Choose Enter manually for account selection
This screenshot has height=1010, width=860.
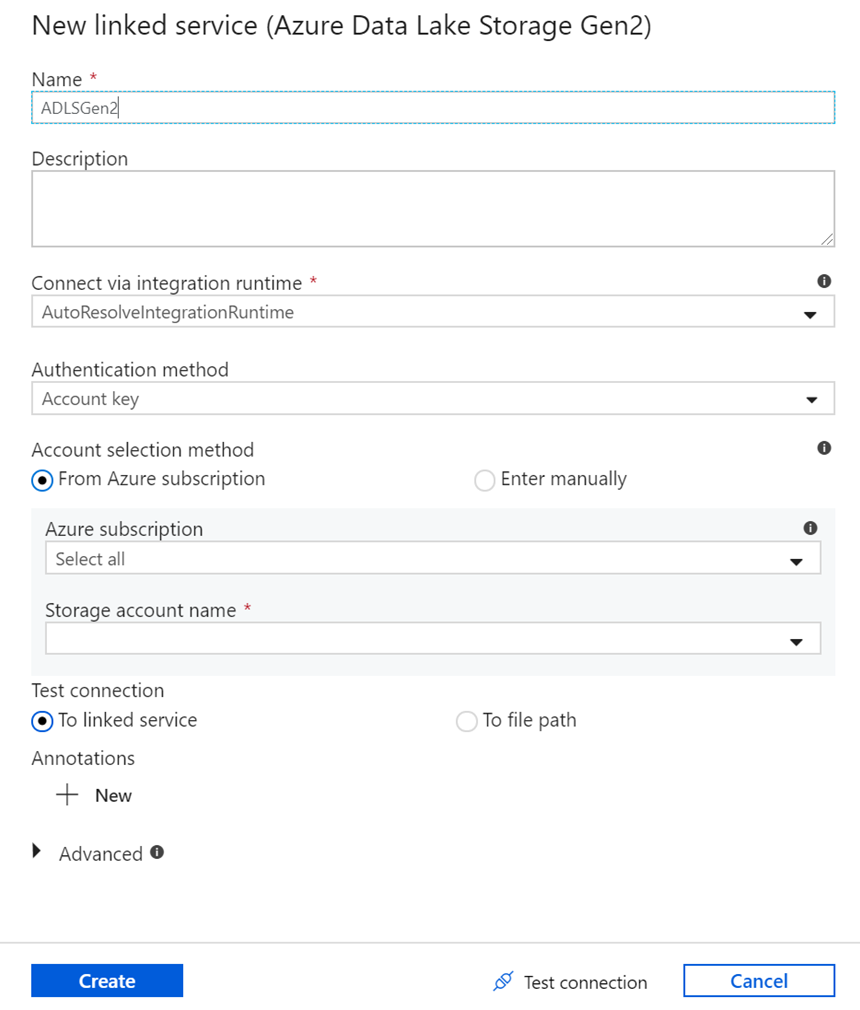[485, 480]
